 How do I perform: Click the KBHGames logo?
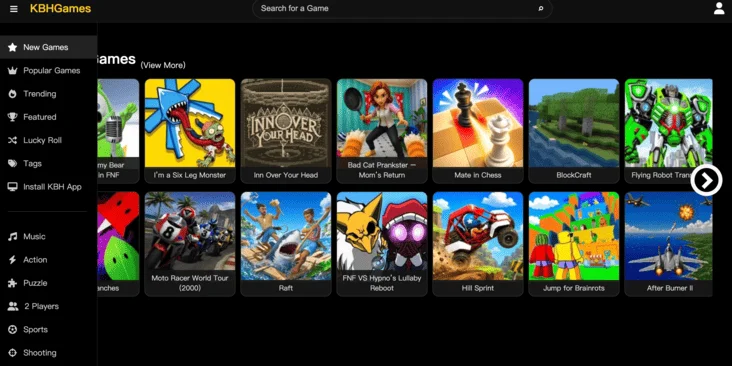click(x=61, y=8)
